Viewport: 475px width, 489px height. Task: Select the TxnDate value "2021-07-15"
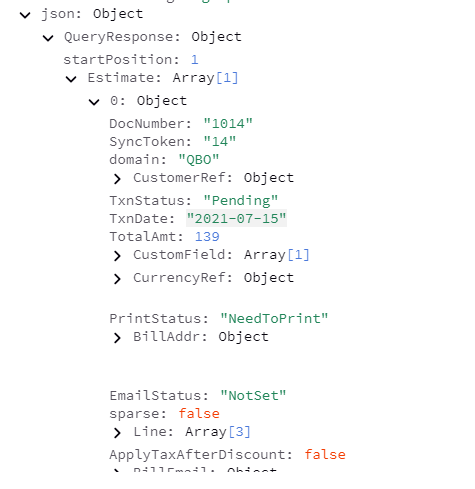click(x=236, y=219)
